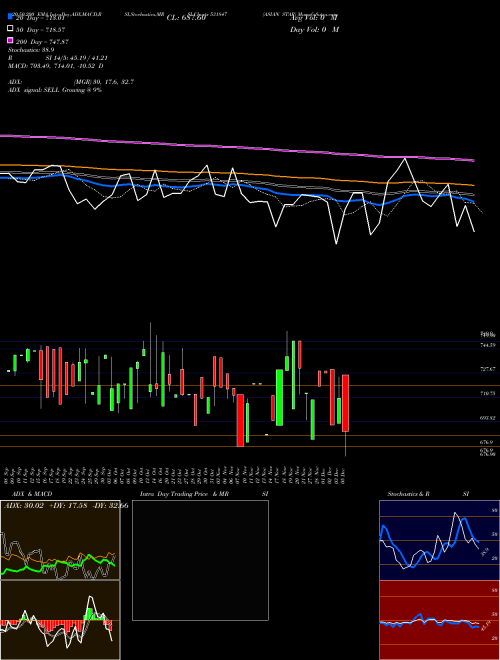The width and height of the screenshot is (500, 660).
Task: Click the 'Avg Vol: 0 M' label
Action: pyautogui.click(x=313, y=18)
